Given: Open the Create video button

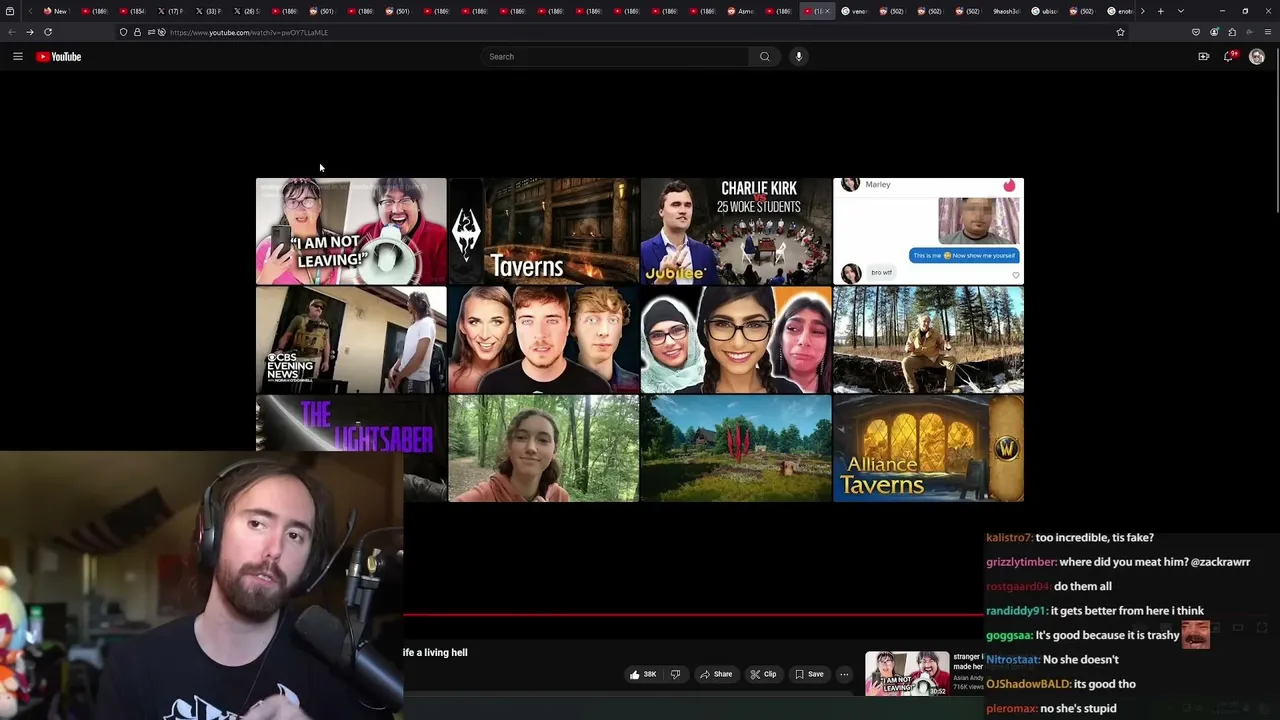Looking at the screenshot, I should 1204,57.
